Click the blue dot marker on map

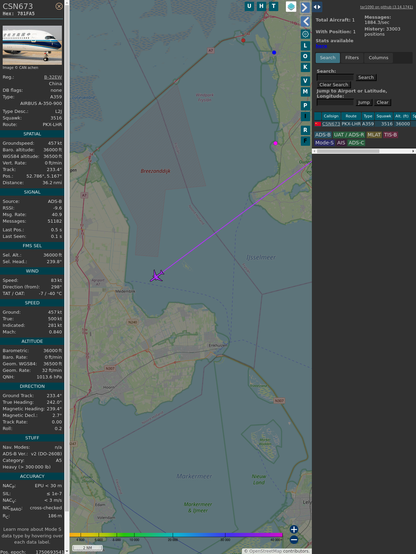tap(274, 52)
